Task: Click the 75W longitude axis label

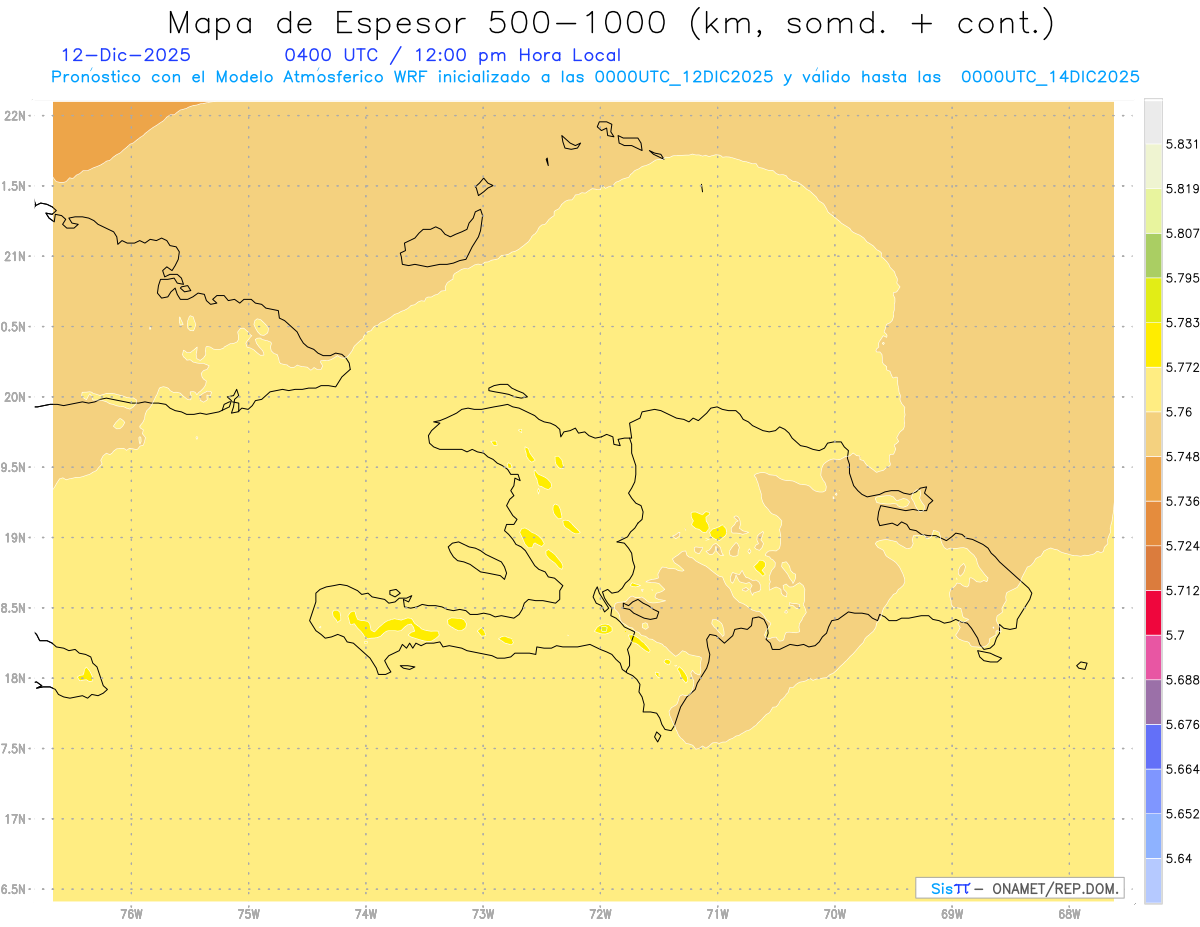Action: point(249,914)
